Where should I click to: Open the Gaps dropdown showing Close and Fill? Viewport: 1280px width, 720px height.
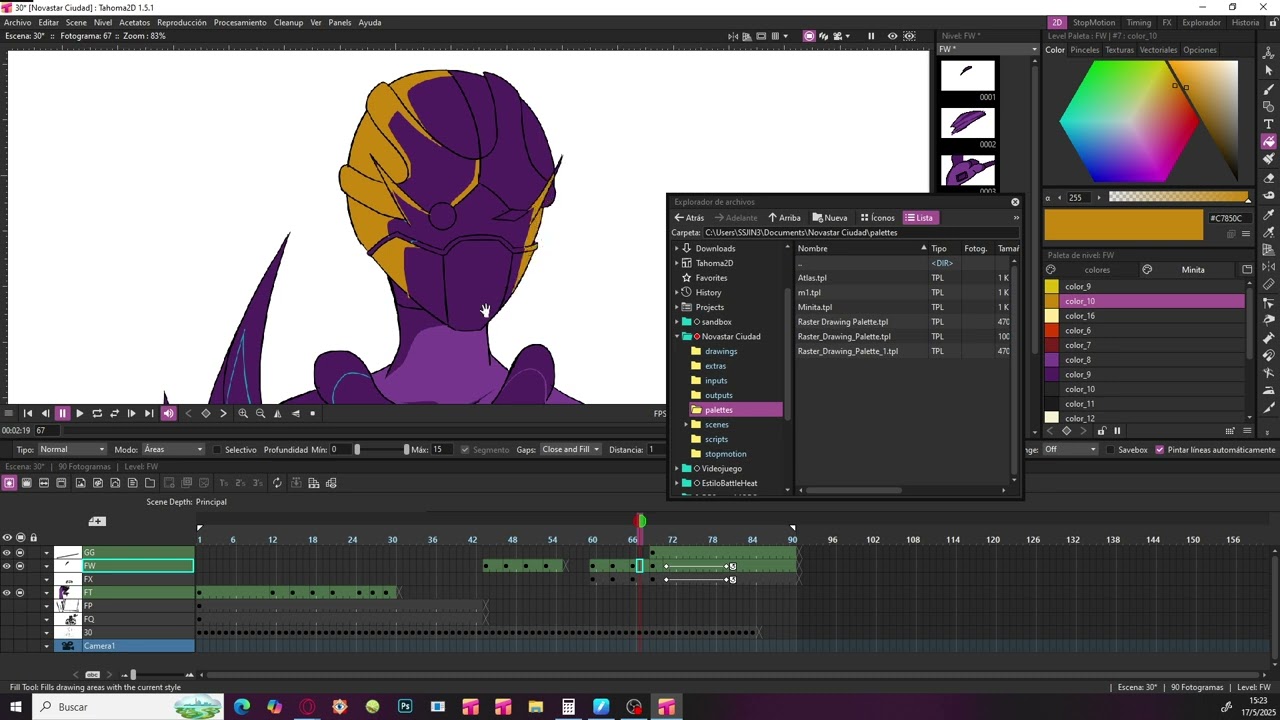pos(571,450)
